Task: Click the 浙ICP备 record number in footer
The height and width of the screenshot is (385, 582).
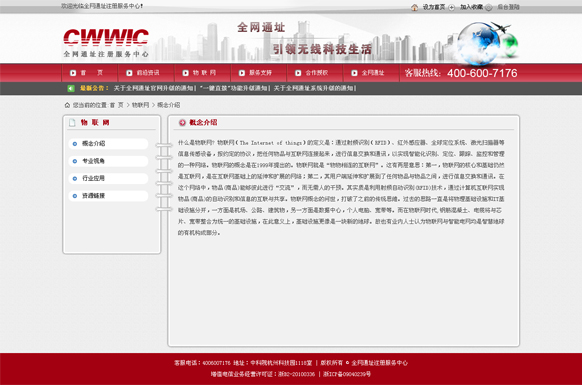Action: coord(347,374)
